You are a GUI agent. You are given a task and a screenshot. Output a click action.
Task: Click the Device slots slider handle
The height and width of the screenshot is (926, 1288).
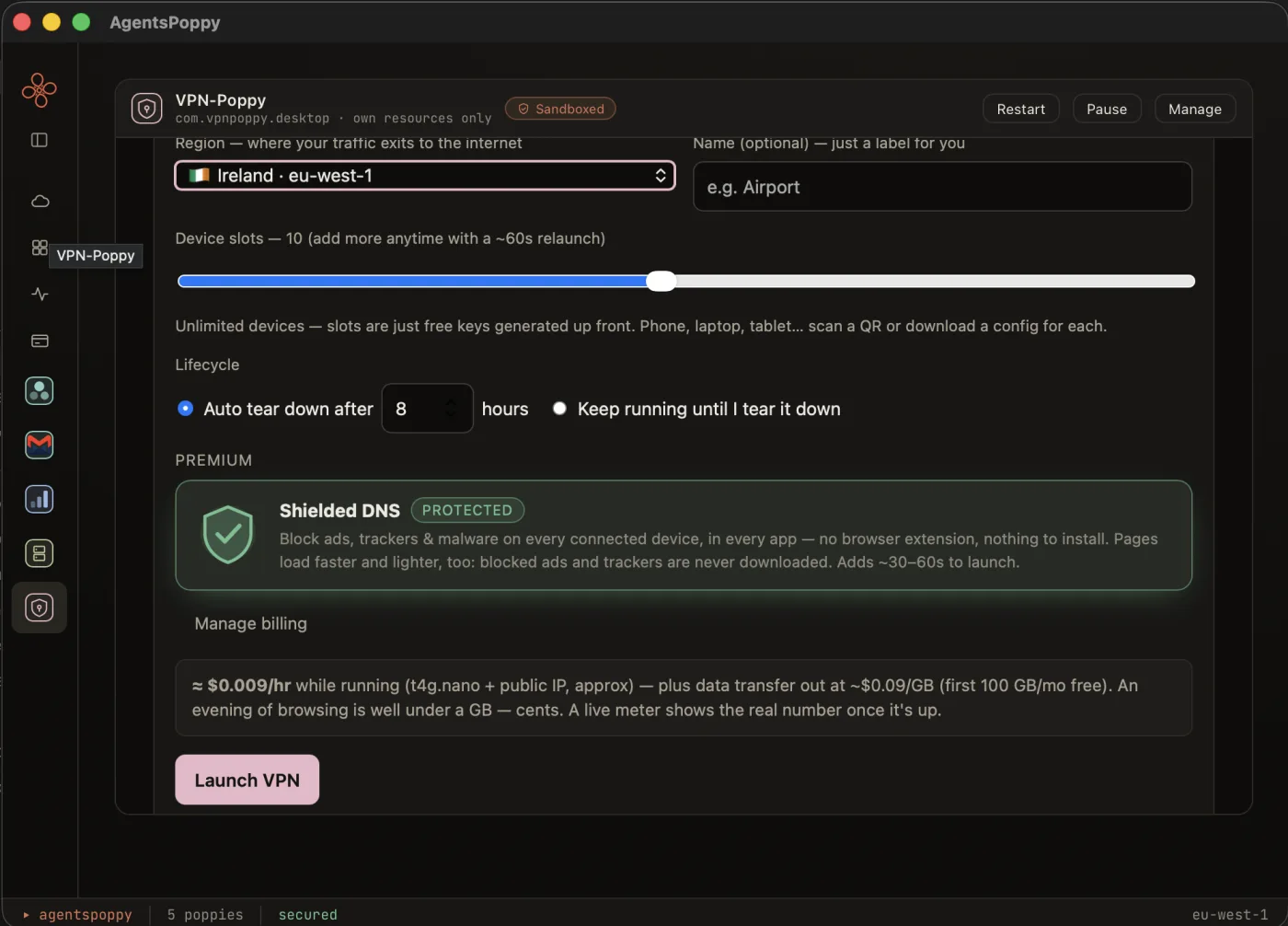[661, 282]
